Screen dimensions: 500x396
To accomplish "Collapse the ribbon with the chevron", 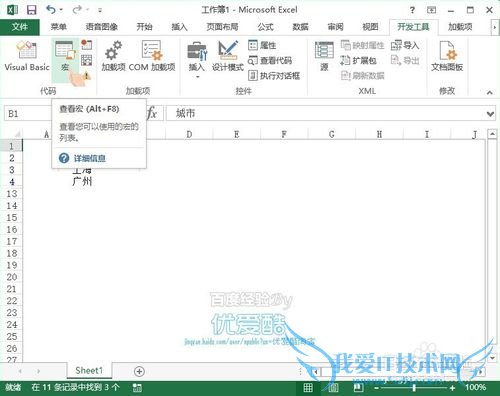I will pos(489,92).
